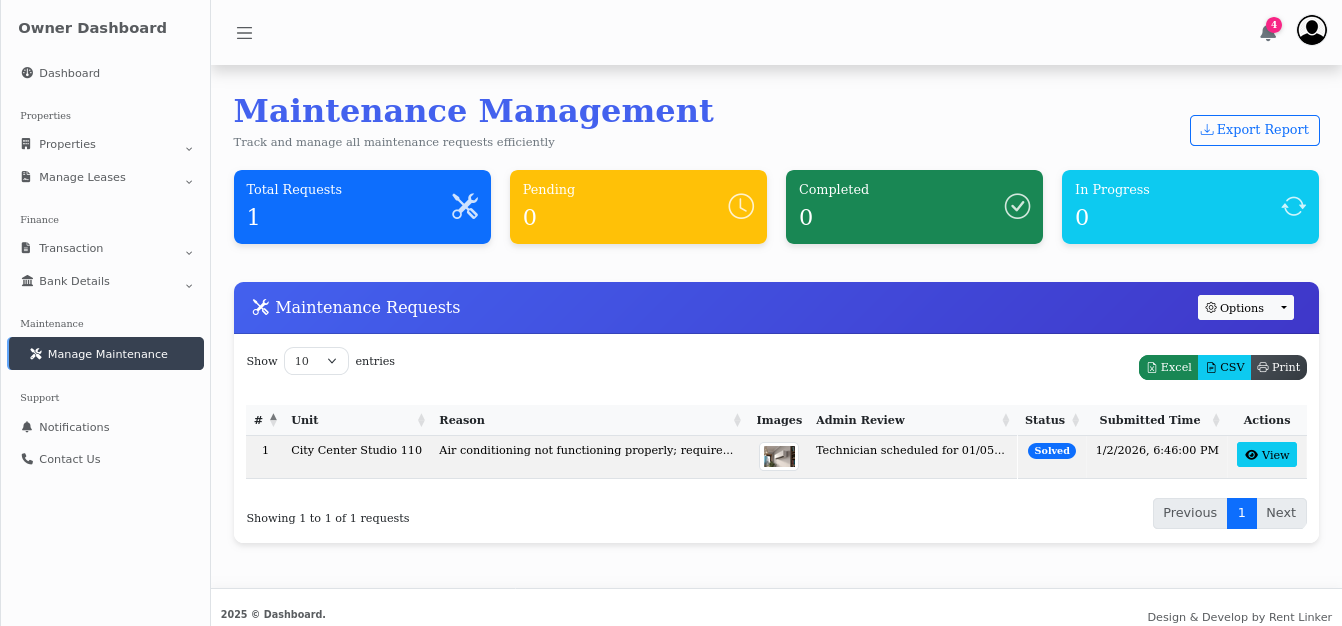Open the Notifications menu item
Image resolution: width=1342 pixels, height=626 pixels.
tap(72, 427)
